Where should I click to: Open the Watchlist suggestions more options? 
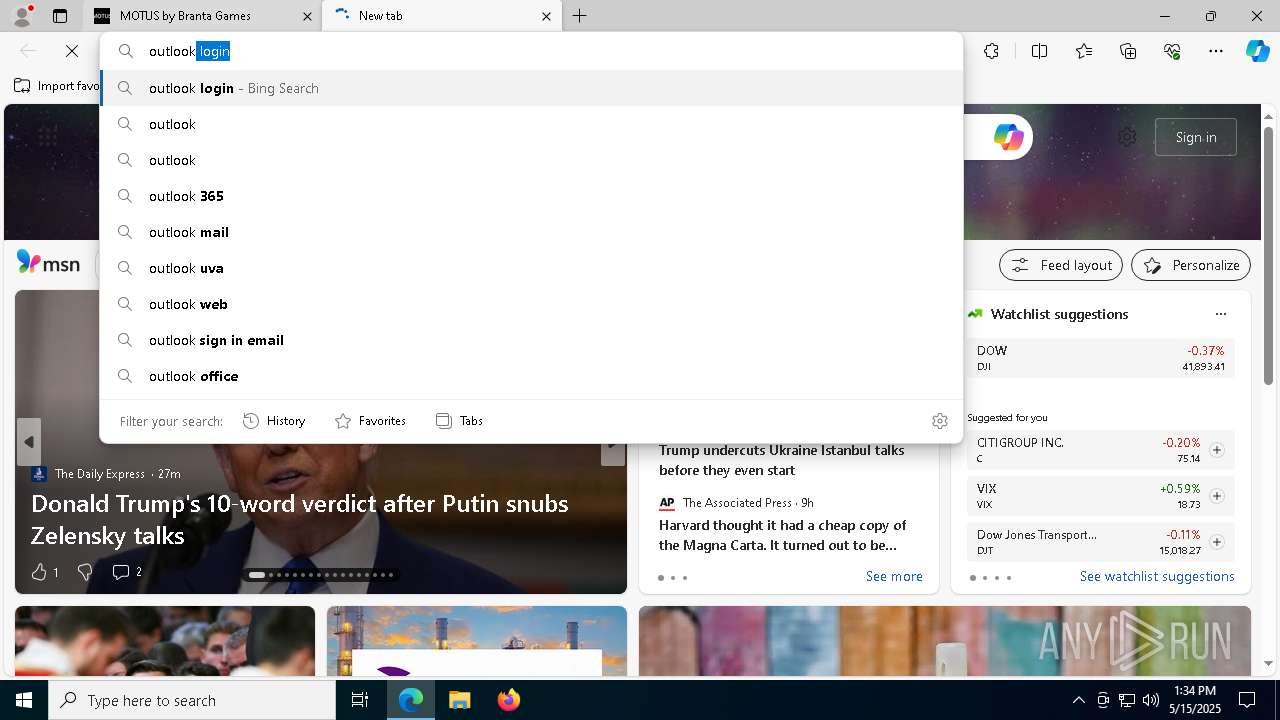point(1220,314)
